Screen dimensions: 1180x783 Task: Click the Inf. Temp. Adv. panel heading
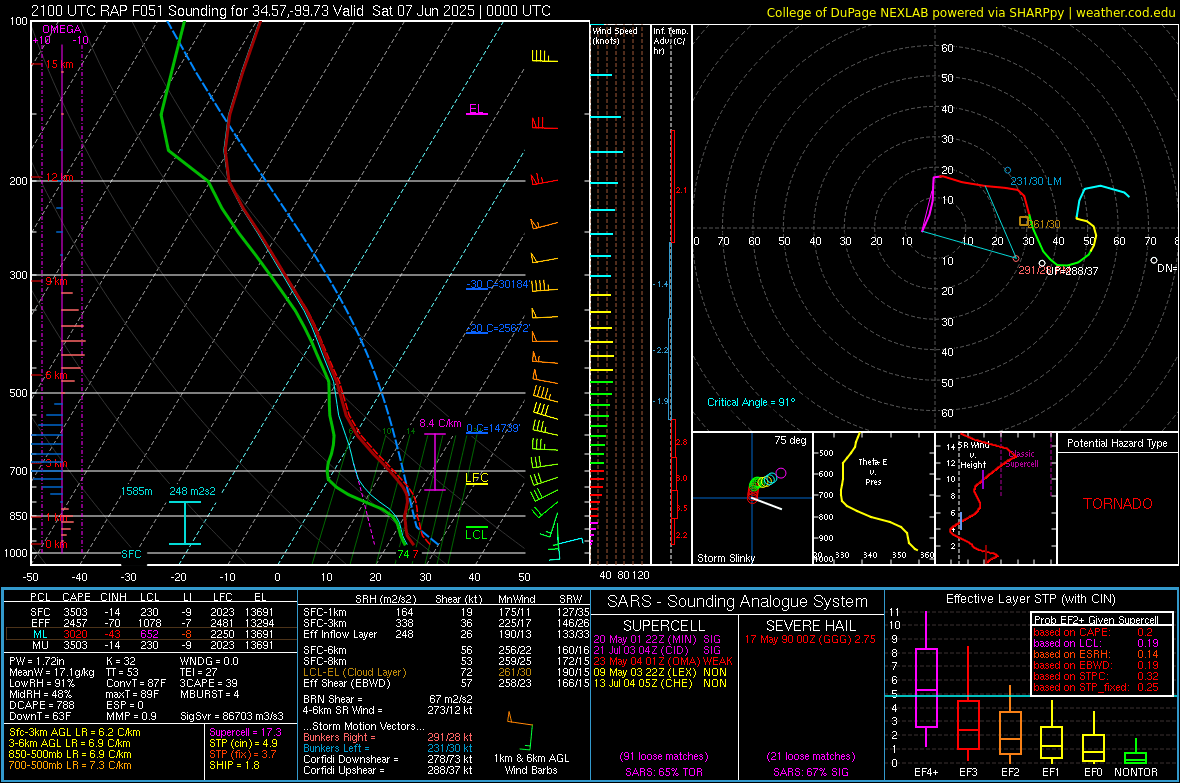point(670,41)
